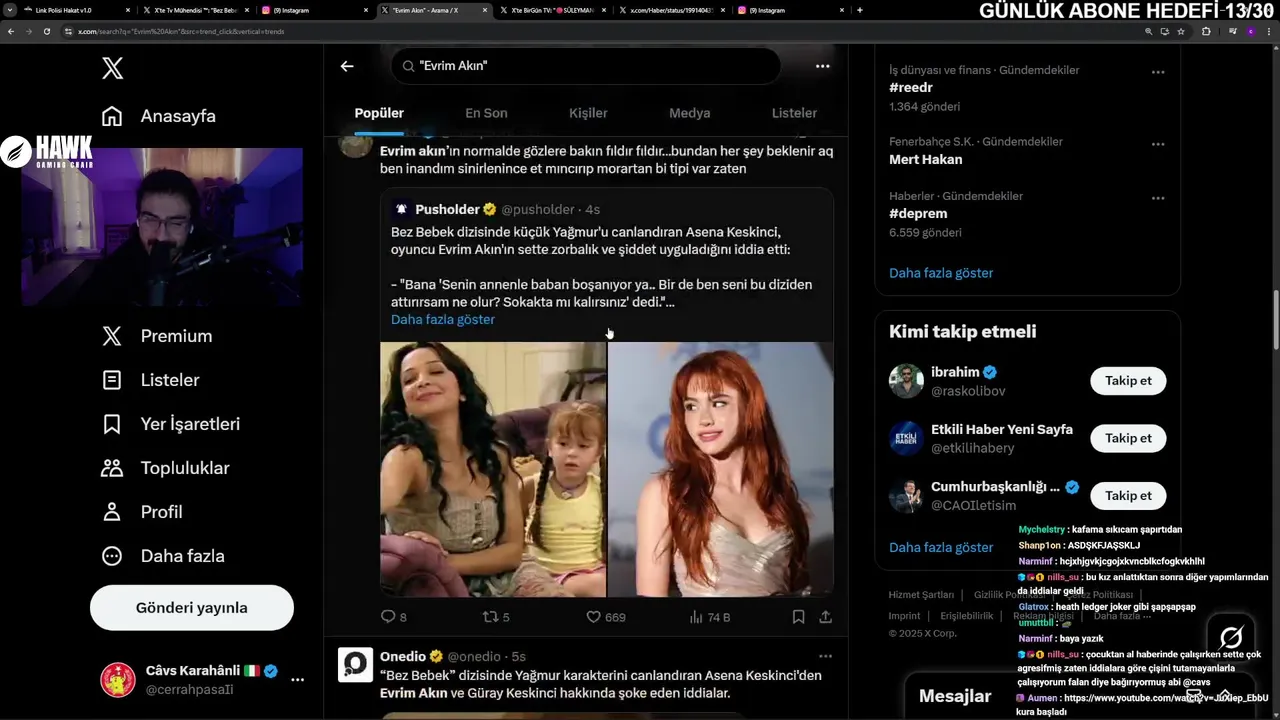Click the page vertical scrollbar

(1275, 320)
